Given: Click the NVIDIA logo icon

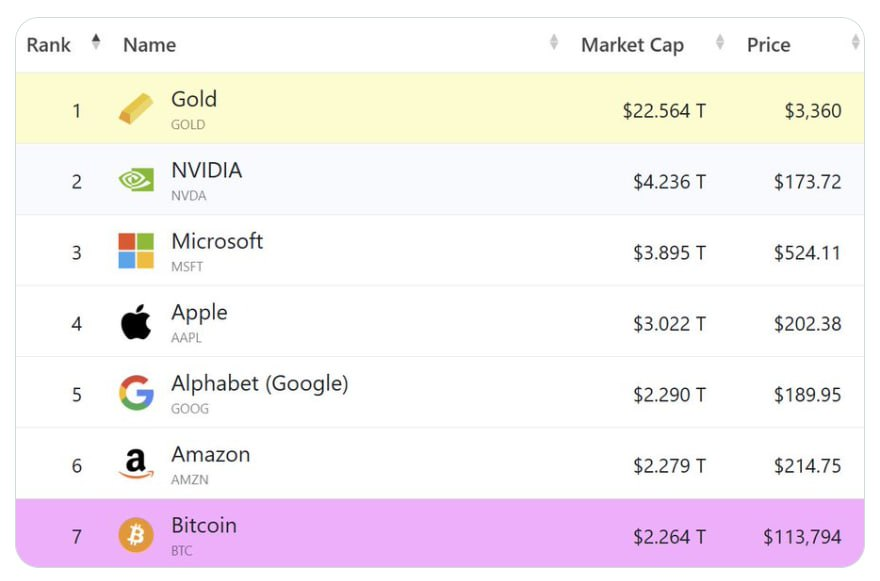Looking at the screenshot, I should [136, 180].
